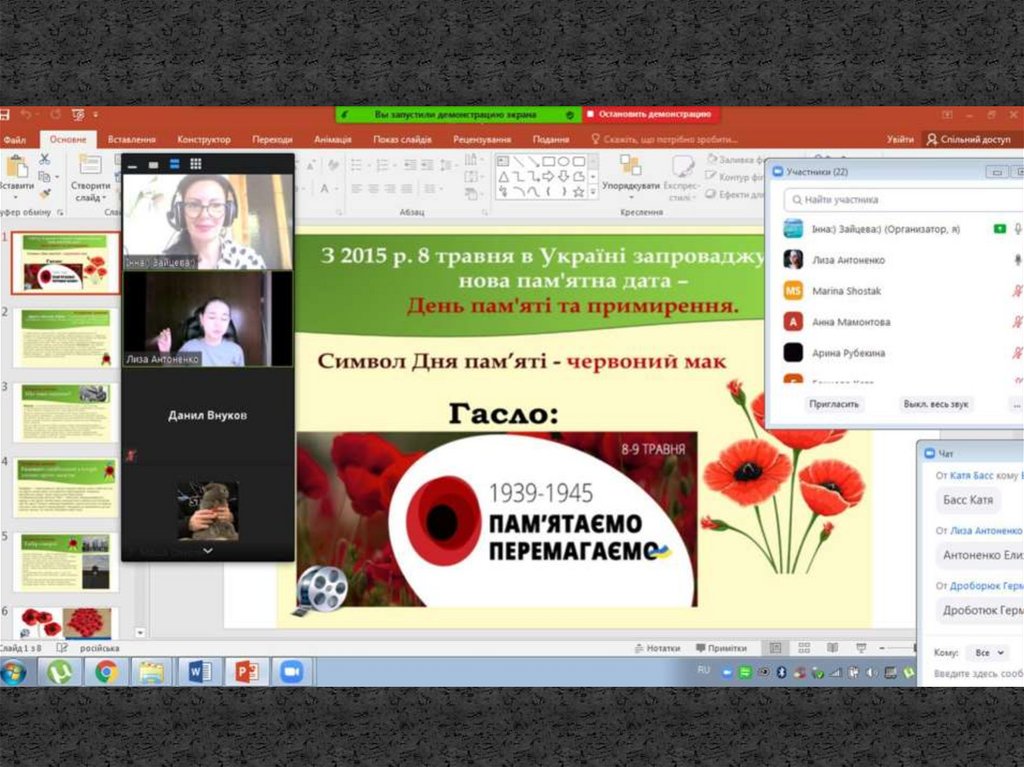
Task: Open the Zoom app from the taskbar
Action: [291, 672]
